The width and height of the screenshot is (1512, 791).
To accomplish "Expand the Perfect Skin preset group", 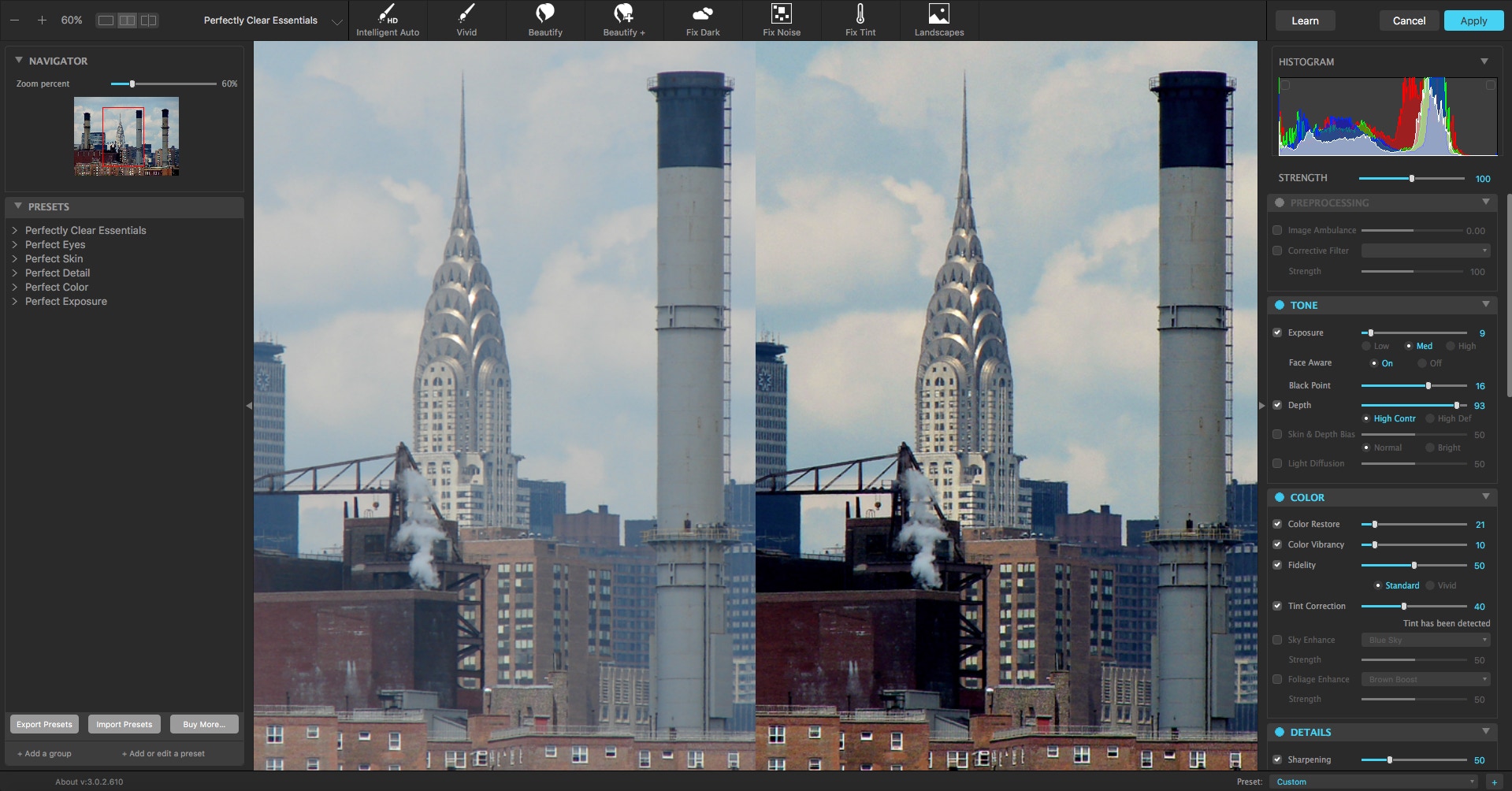I will (15, 258).
